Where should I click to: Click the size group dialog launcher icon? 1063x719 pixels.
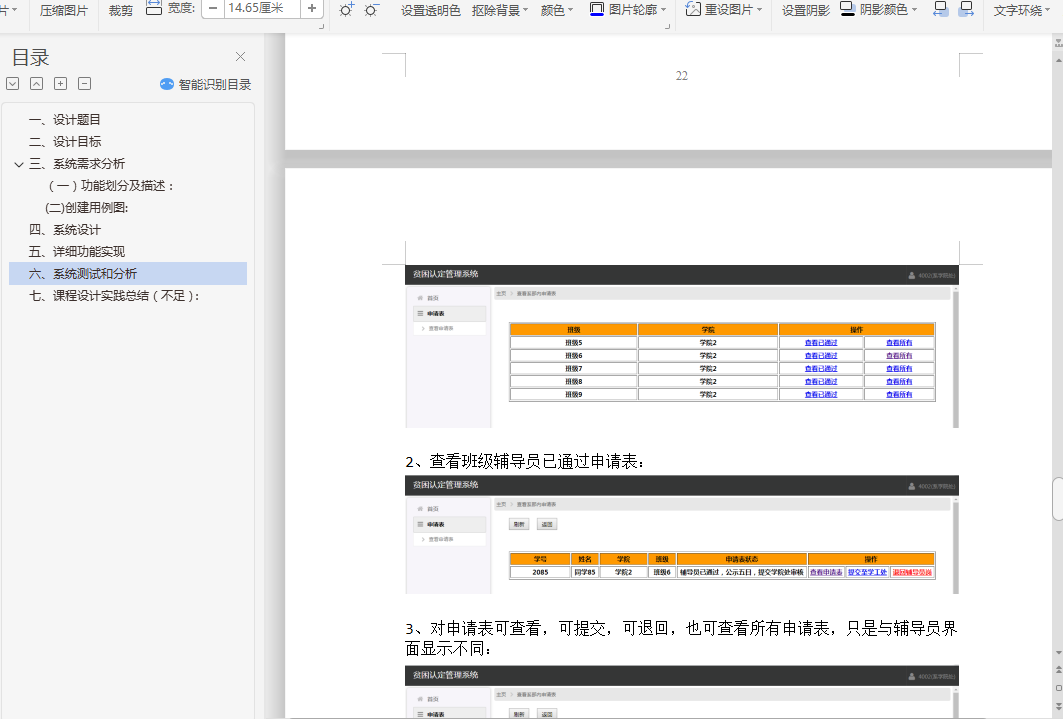click(321, 26)
